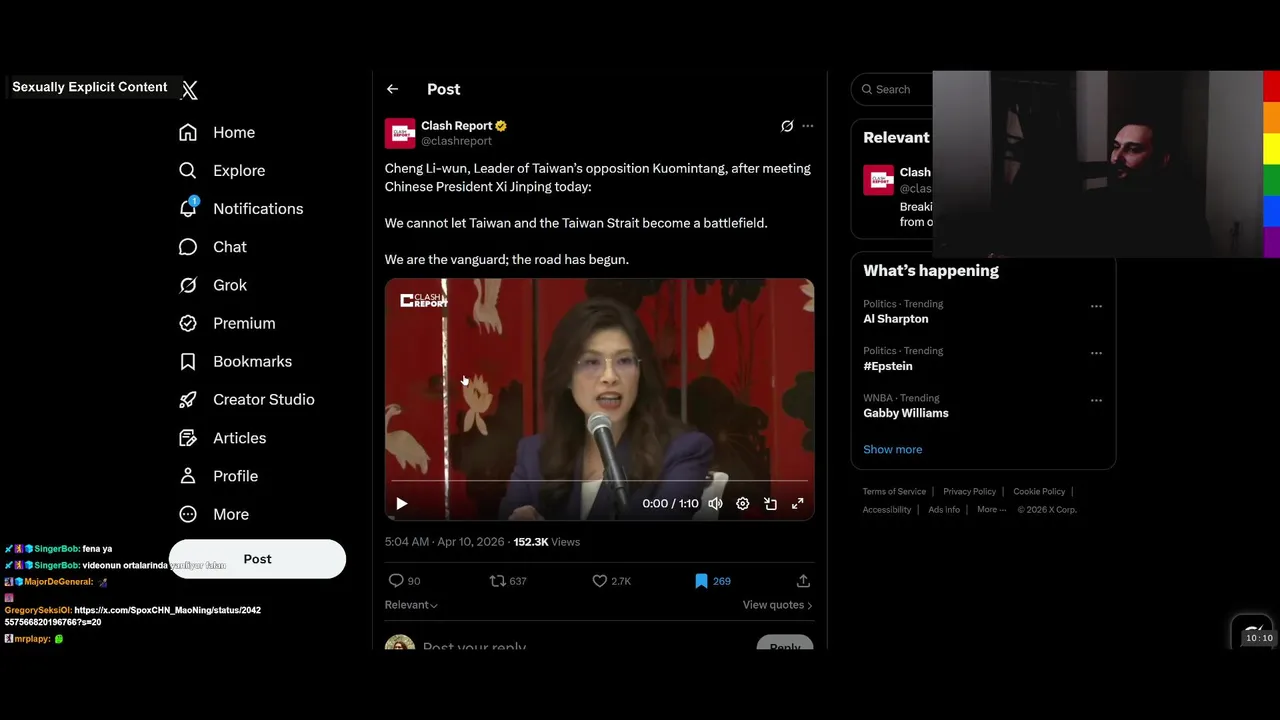Open the Terms of Service link
This screenshot has height=720, width=1280.
point(894,491)
